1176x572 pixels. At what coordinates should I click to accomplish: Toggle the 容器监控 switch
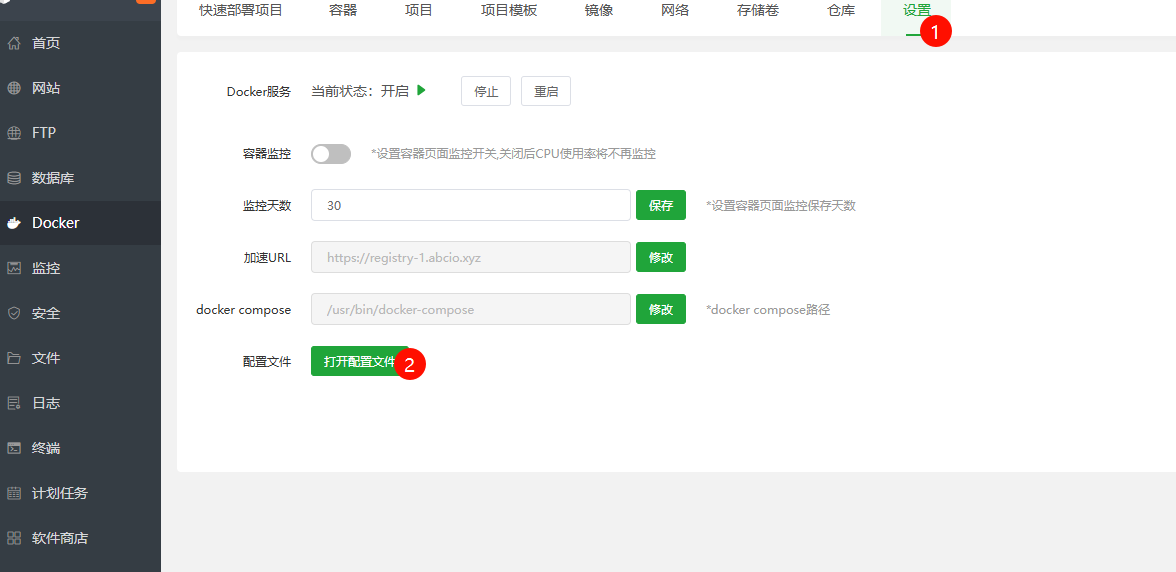click(x=331, y=154)
